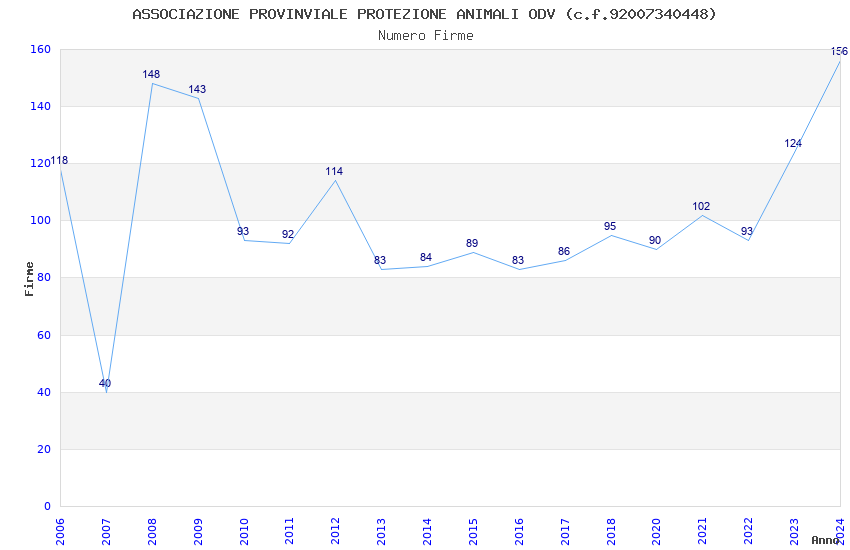This screenshot has width=850, height=550.
Task: Click the 90 data point label
Action: pyautogui.click(x=655, y=240)
